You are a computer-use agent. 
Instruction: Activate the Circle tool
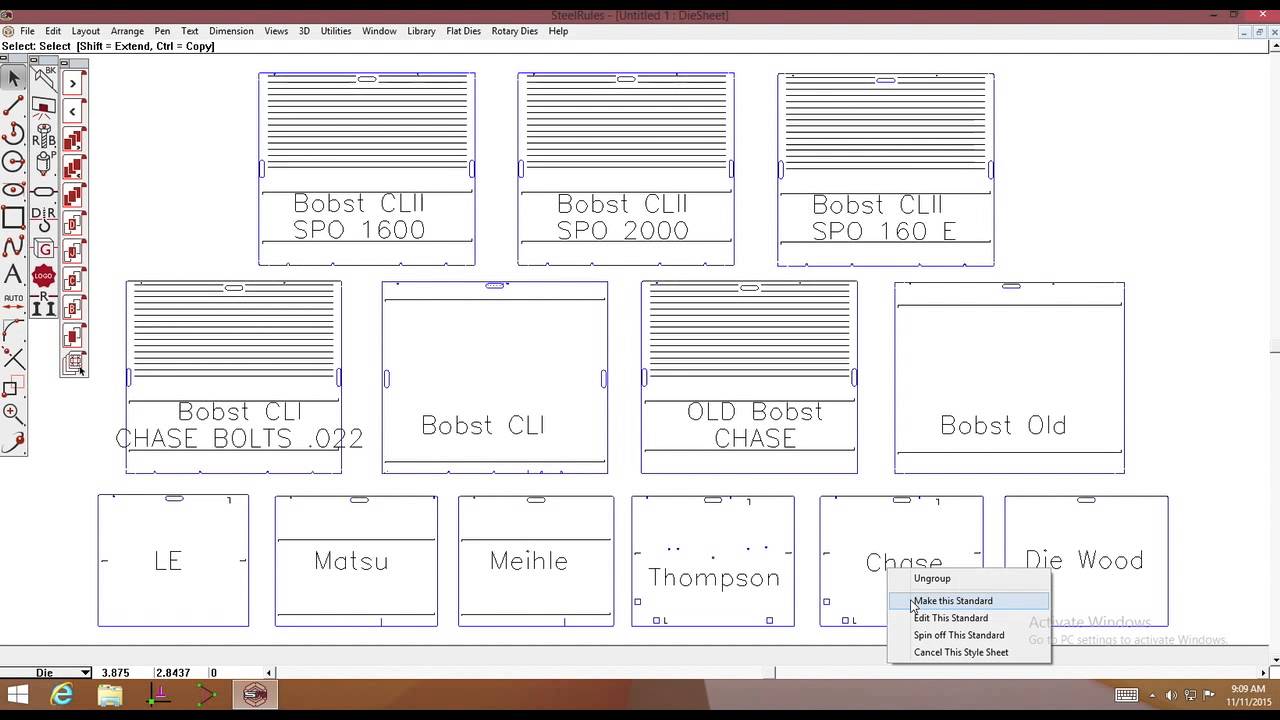(14, 161)
